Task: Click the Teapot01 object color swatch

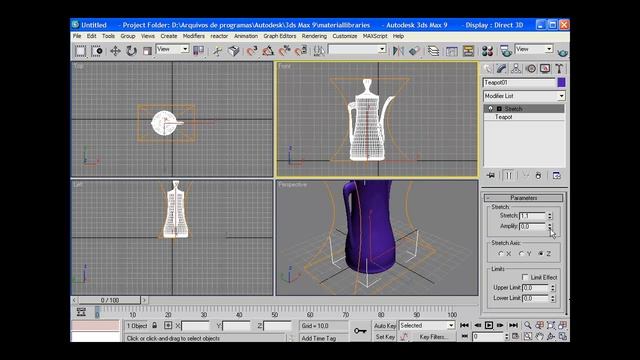Action: tap(561, 82)
